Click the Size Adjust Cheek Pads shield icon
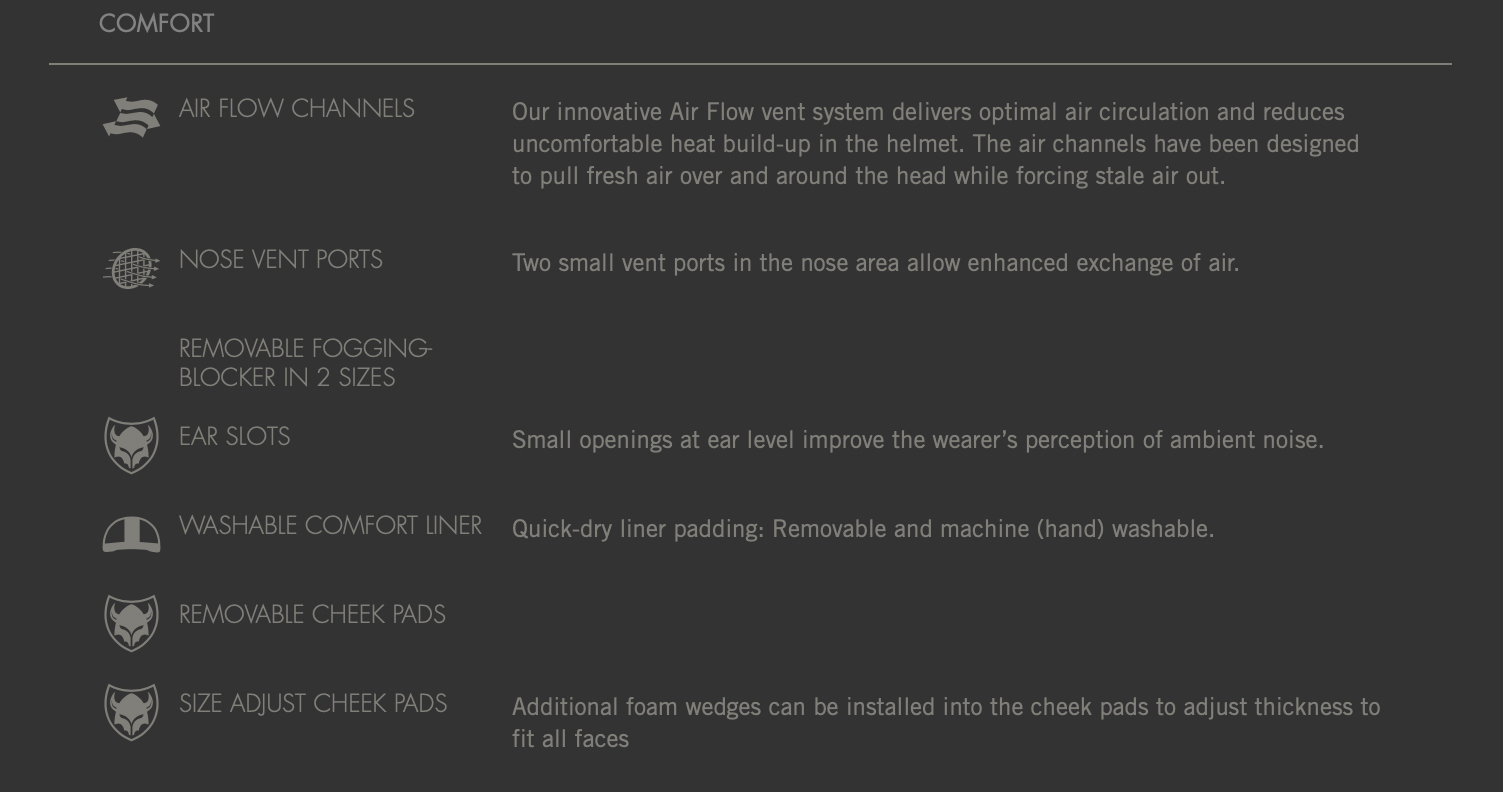This screenshot has width=1503, height=792. pos(131,712)
